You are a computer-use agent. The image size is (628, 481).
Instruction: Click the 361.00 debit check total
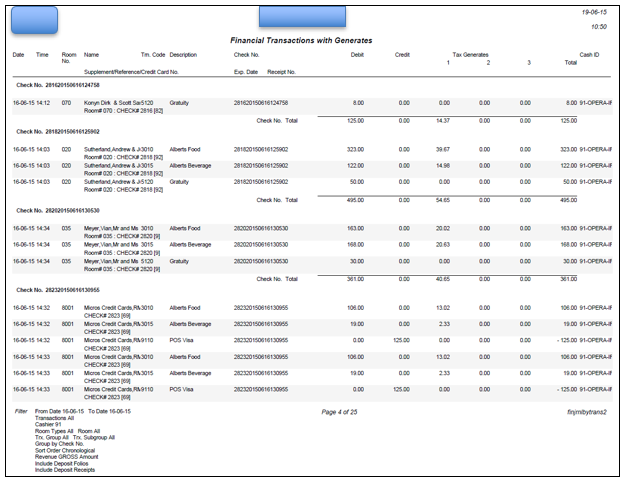click(354, 279)
